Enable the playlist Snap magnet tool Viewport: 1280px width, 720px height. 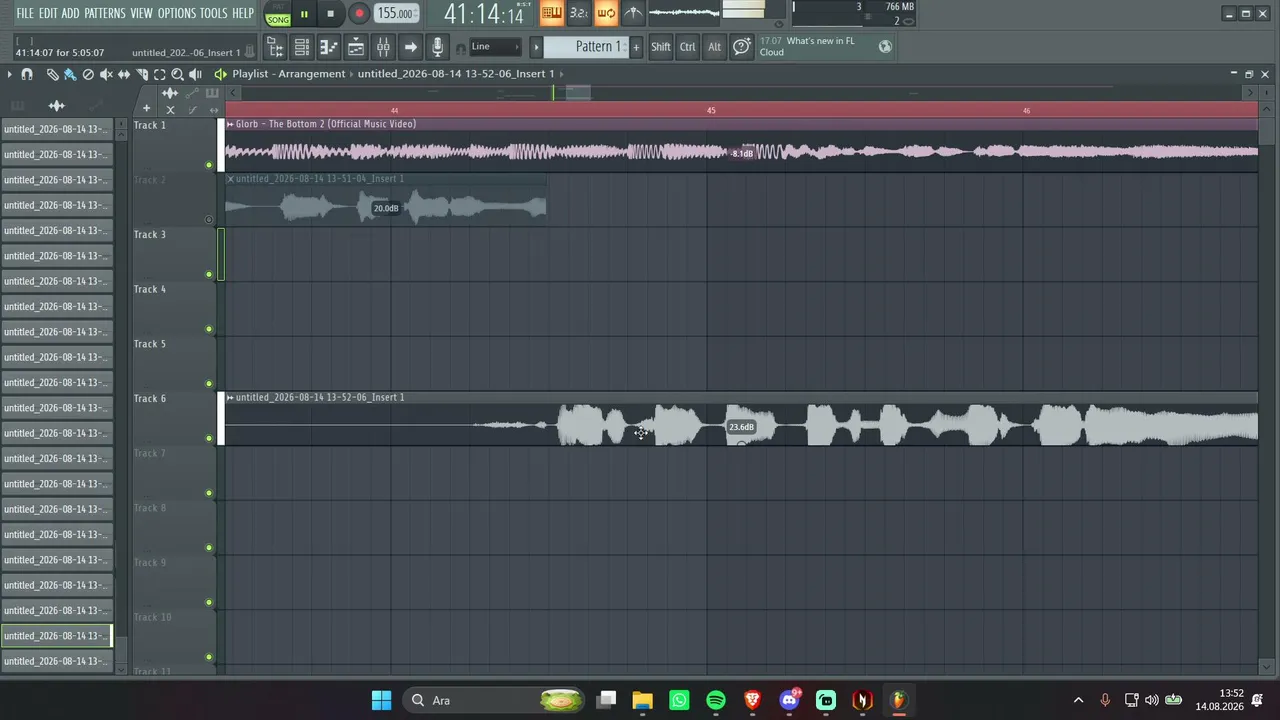pyautogui.click(x=27, y=74)
